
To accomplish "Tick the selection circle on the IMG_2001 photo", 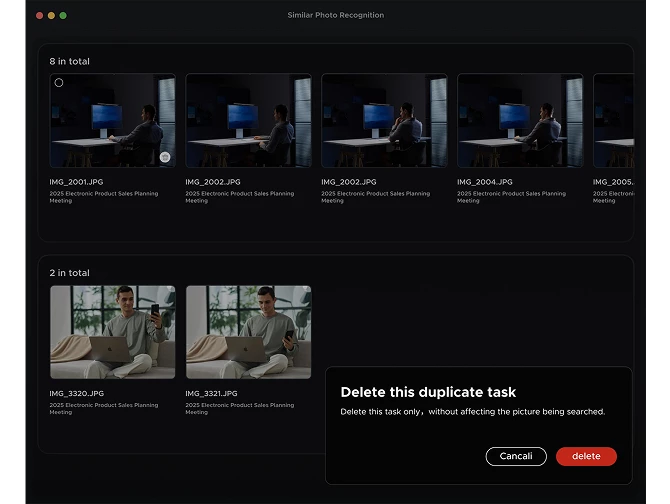I will click(x=59, y=83).
